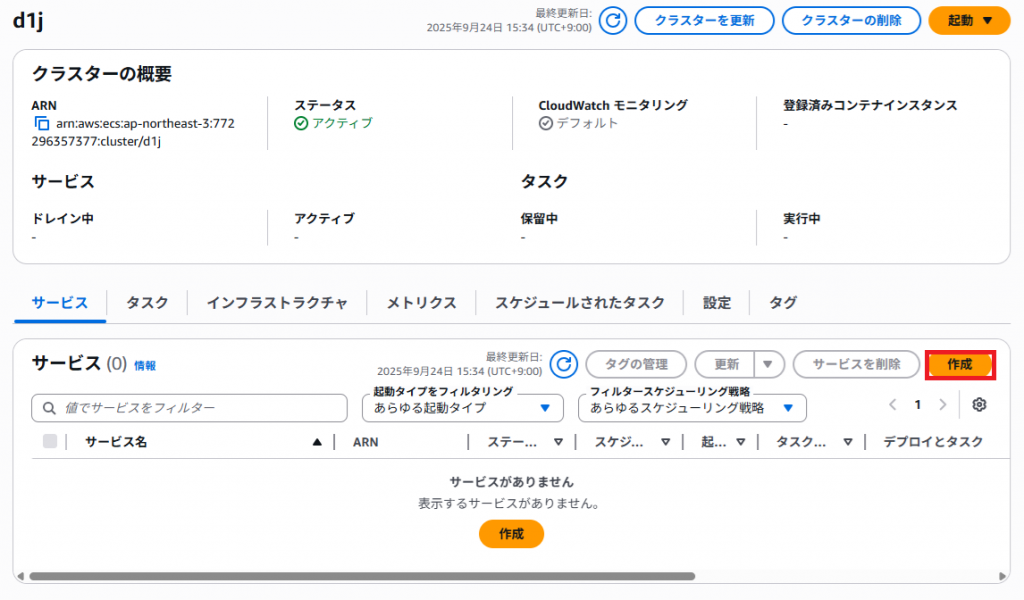Open table preferences with the gear icon

pyautogui.click(x=979, y=405)
